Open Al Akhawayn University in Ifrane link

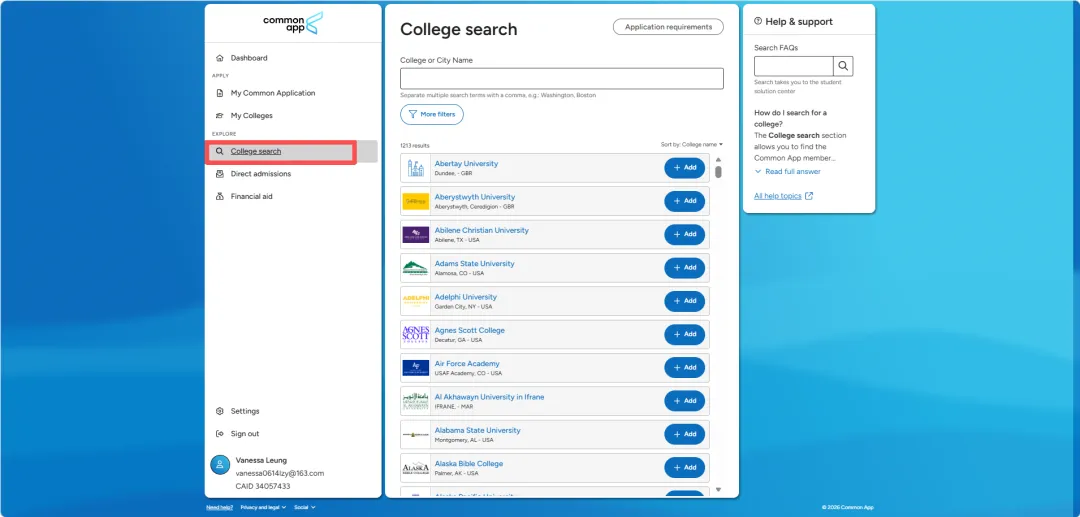(x=489, y=397)
